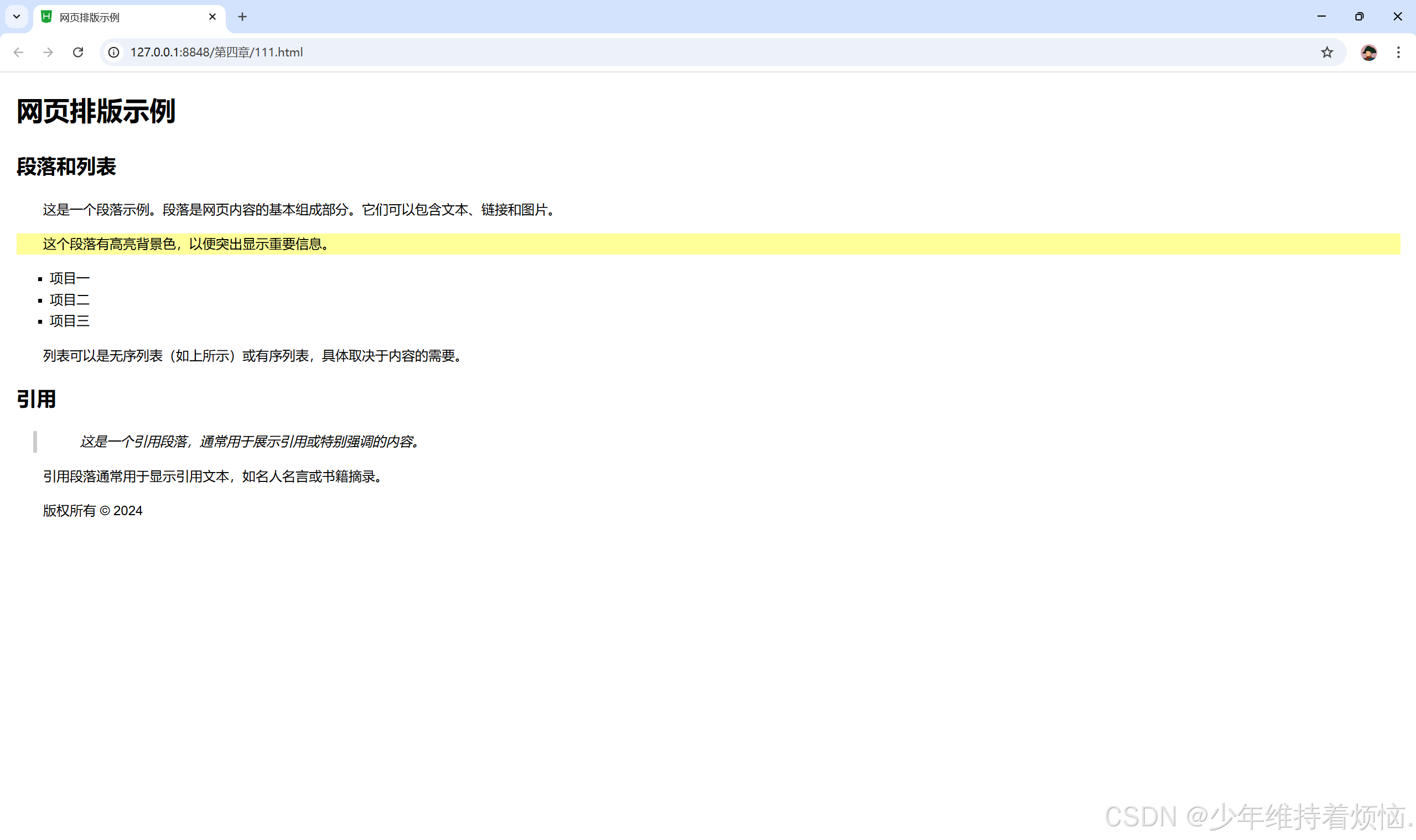Expand the tab search dropdown arrow
The image size is (1416, 840).
tap(17, 17)
